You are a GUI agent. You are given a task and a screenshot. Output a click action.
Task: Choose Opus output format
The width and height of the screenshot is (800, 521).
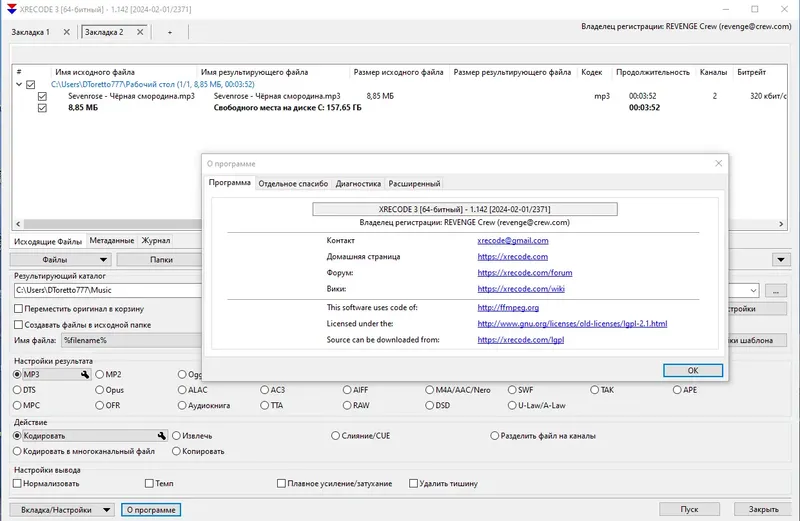point(99,390)
